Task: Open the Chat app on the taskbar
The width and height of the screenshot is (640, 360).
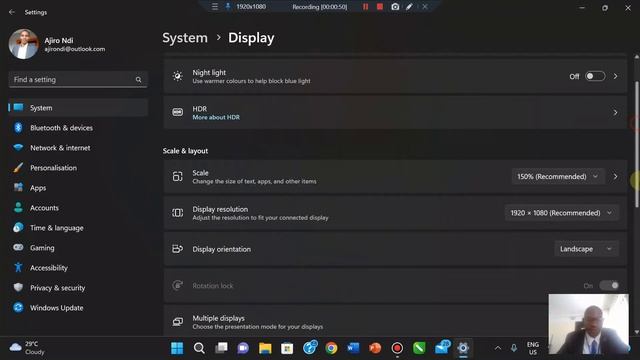Action: click(243, 348)
